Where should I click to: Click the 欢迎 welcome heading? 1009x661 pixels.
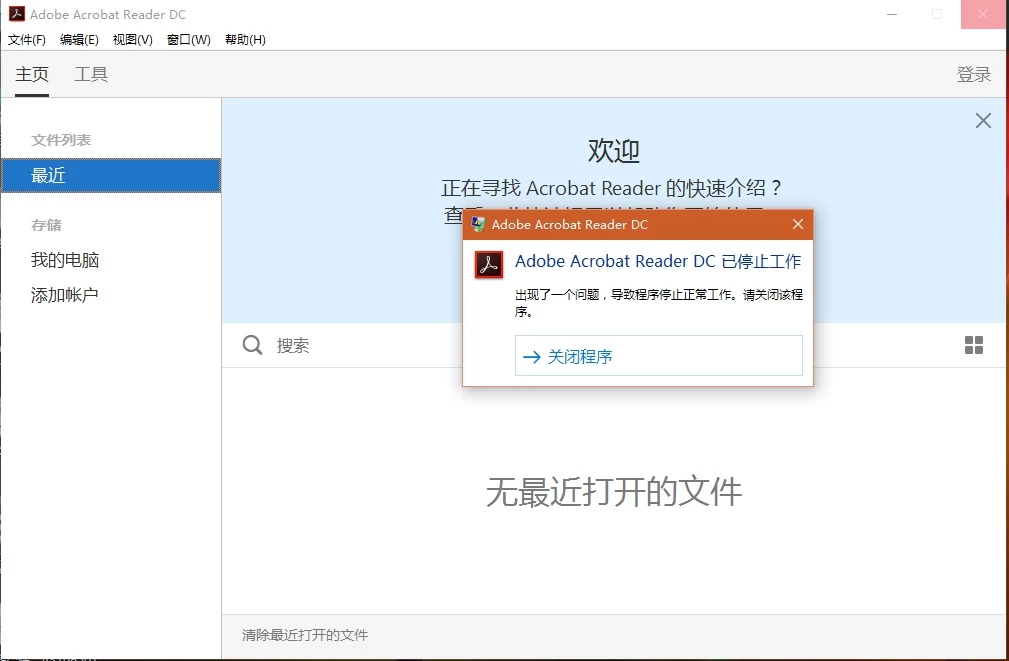point(614,151)
